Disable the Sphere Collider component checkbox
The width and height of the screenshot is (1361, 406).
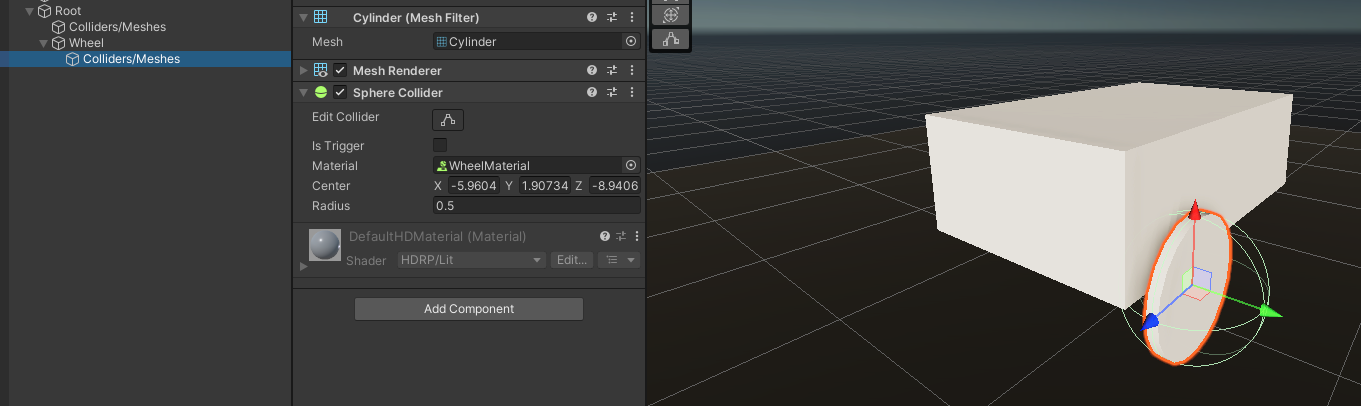pyautogui.click(x=340, y=93)
